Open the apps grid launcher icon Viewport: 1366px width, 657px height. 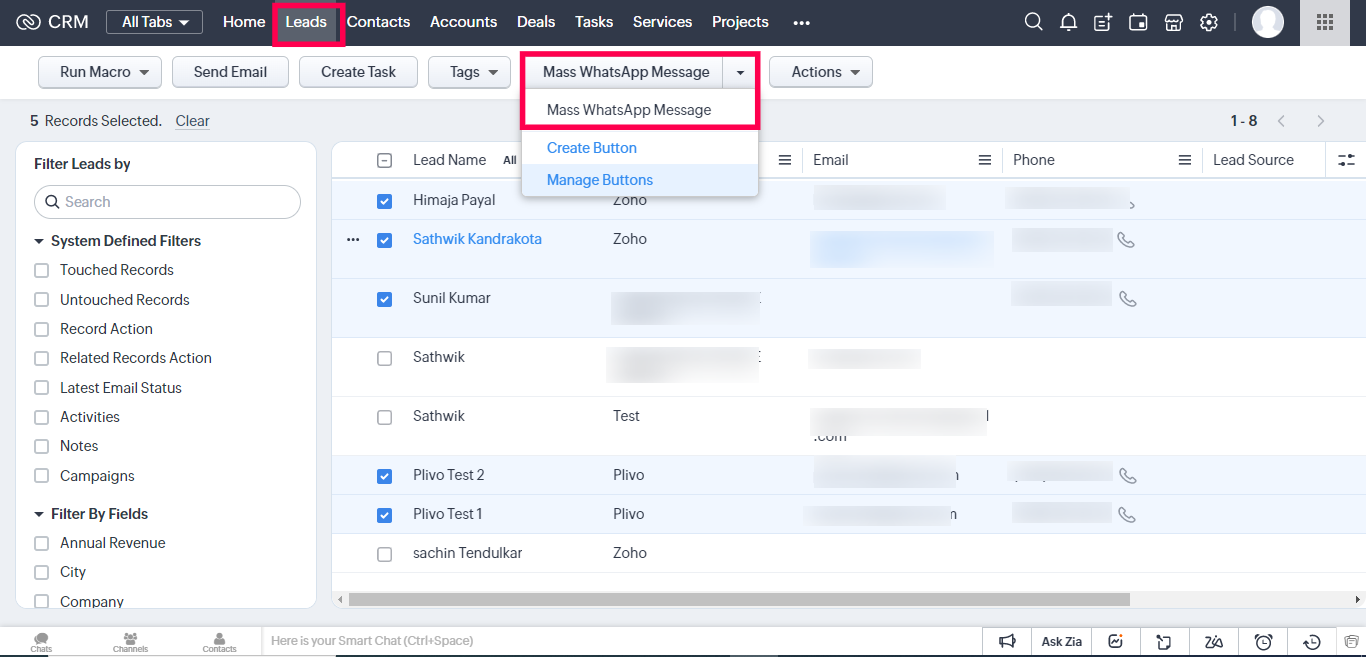[x=1325, y=22]
